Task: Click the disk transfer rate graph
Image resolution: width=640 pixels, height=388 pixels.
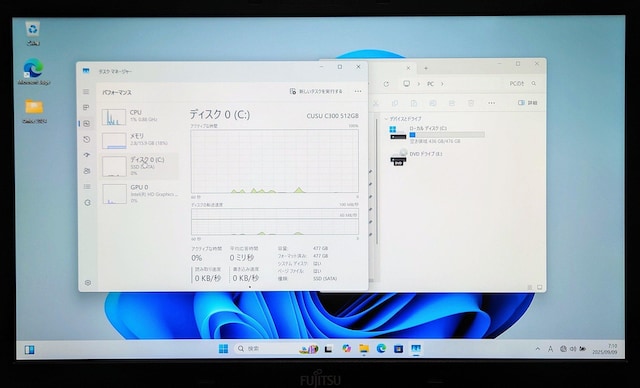Action: pyautogui.click(x=275, y=222)
